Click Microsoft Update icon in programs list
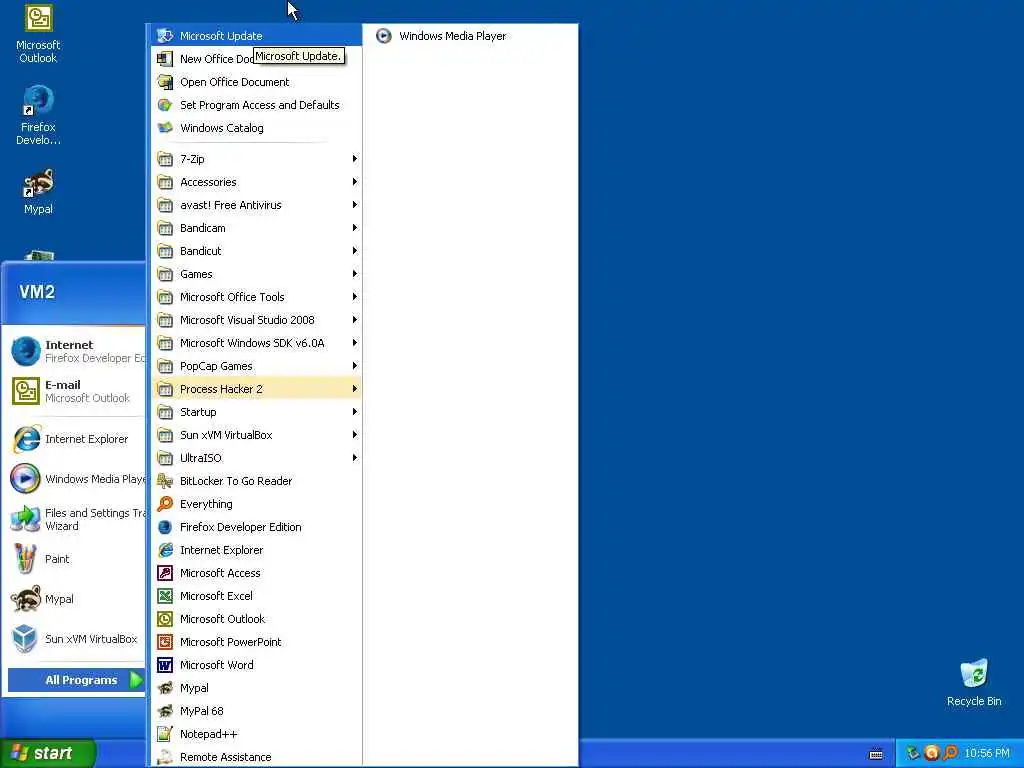Image resolution: width=1024 pixels, height=768 pixels. (x=165, y=36)
